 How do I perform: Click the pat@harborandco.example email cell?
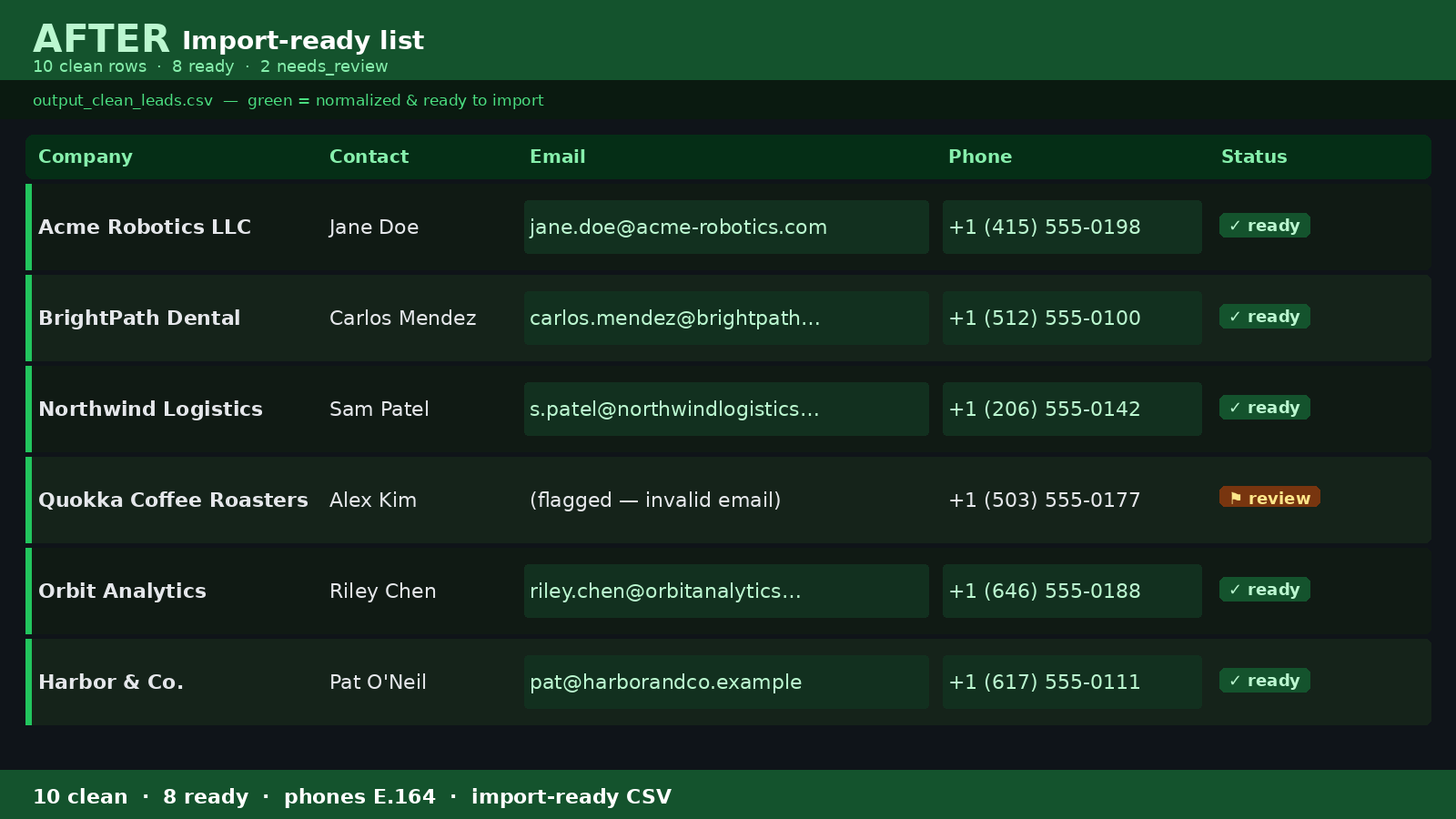click(726, 682)
